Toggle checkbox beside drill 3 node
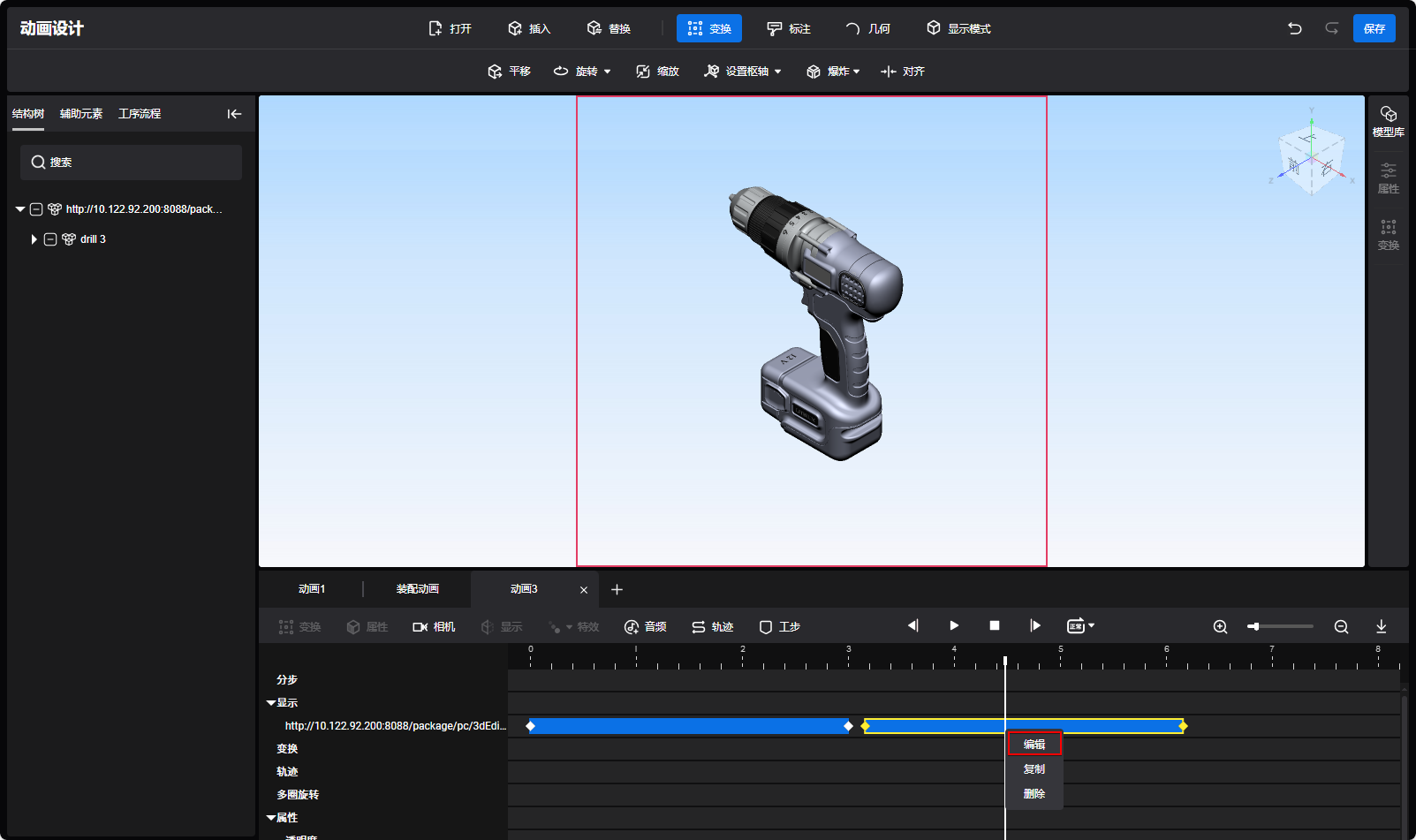The height and width of the screenshot is (840, 1416). point(50,239)
